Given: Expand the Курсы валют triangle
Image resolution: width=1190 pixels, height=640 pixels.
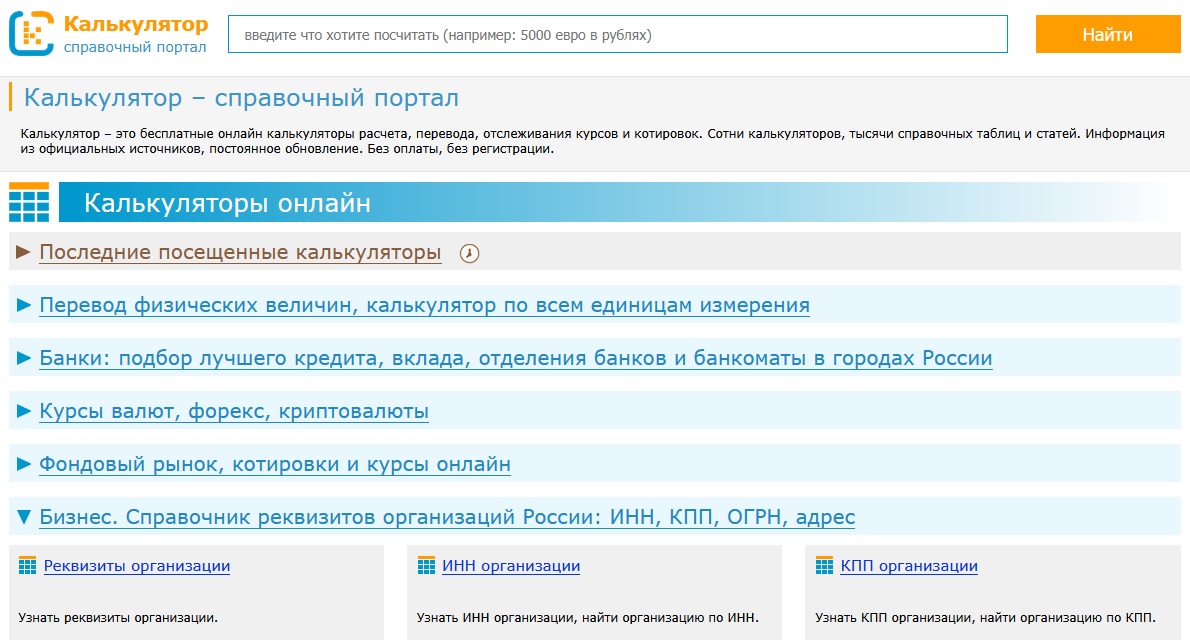Looking at the screenshot, I should pos(24,411).
